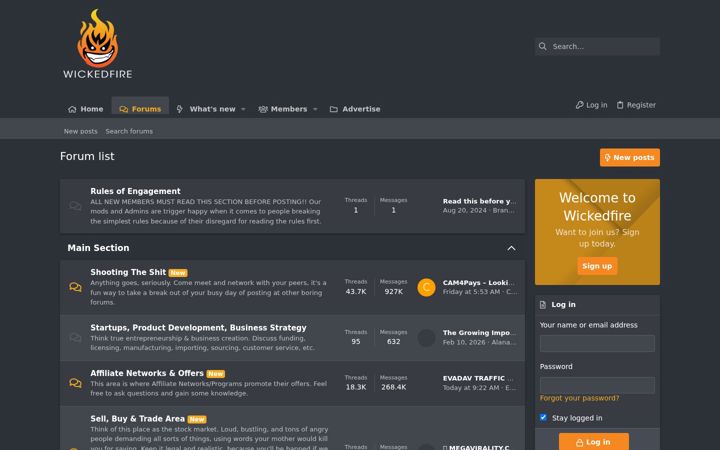Click the 43.7K threads count

click(355, 292)
